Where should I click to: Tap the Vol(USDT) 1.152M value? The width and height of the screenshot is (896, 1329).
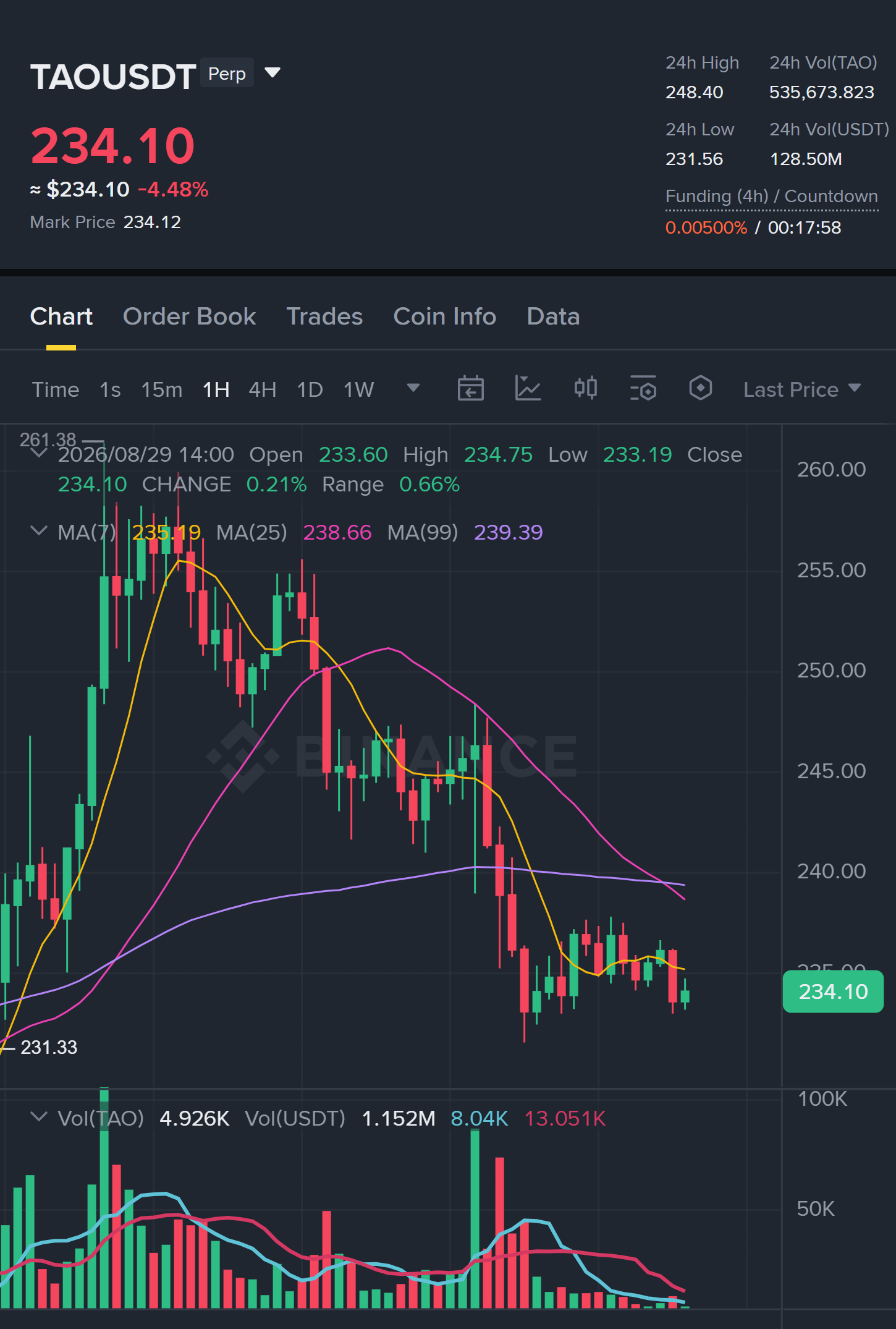click(x=399, y=1118)
